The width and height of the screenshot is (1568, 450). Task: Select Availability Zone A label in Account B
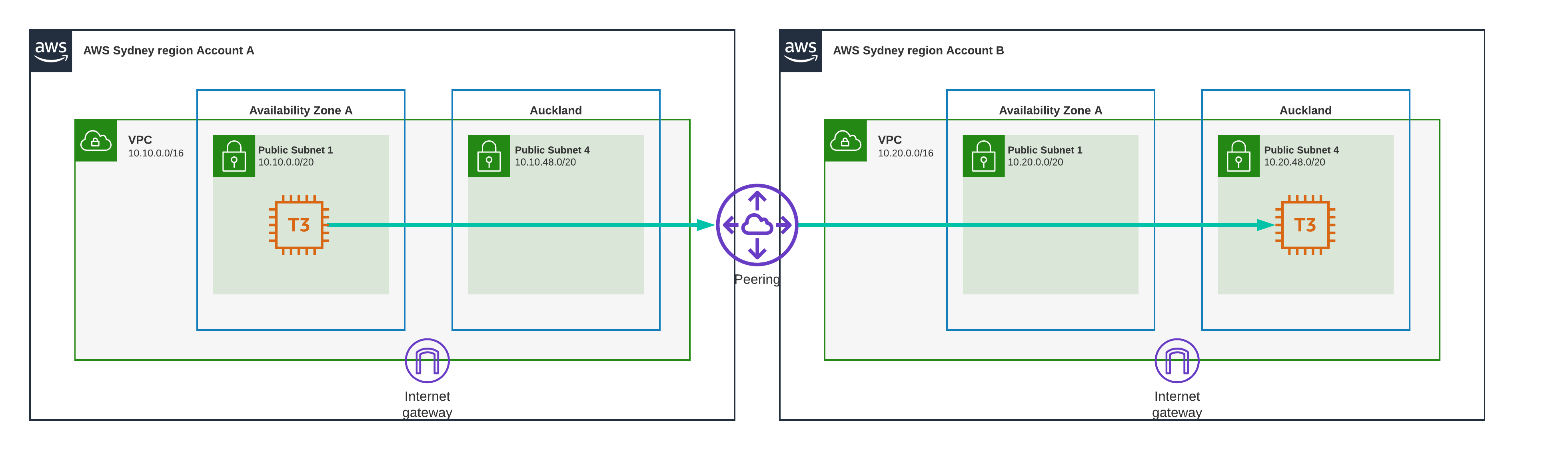click(1050, 110)
